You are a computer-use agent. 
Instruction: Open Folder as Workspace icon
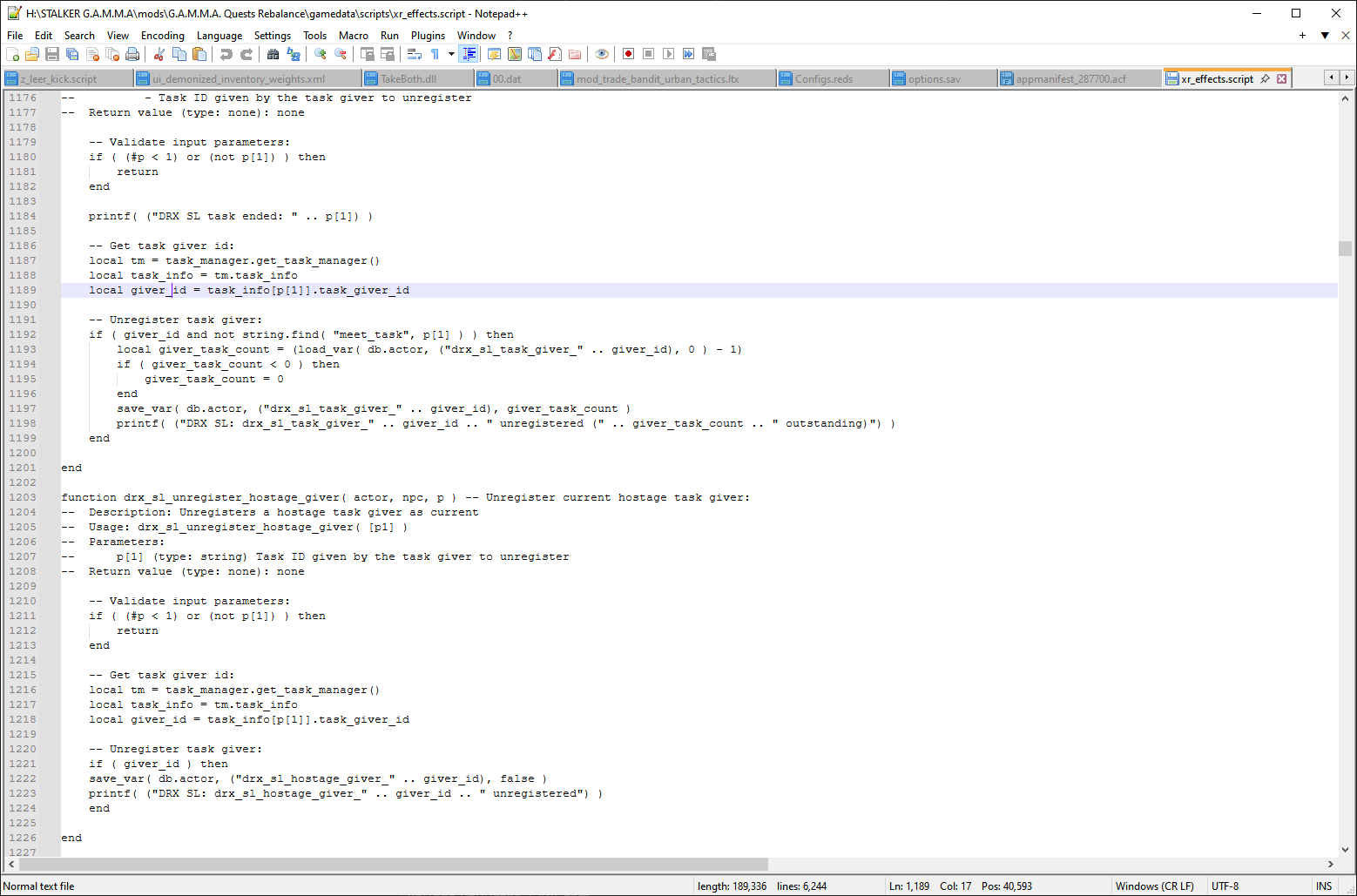[x=575, y=54]
